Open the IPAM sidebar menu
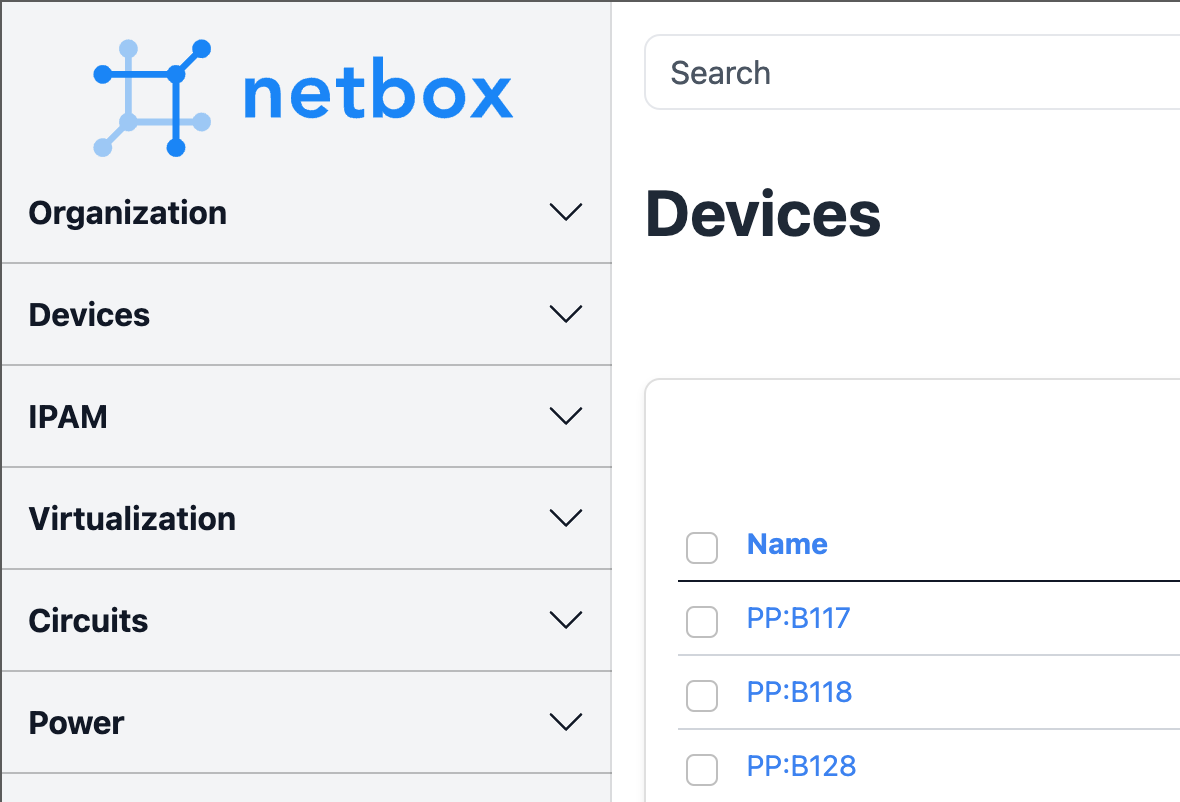 pyautogui.click(x=68, y=417)
